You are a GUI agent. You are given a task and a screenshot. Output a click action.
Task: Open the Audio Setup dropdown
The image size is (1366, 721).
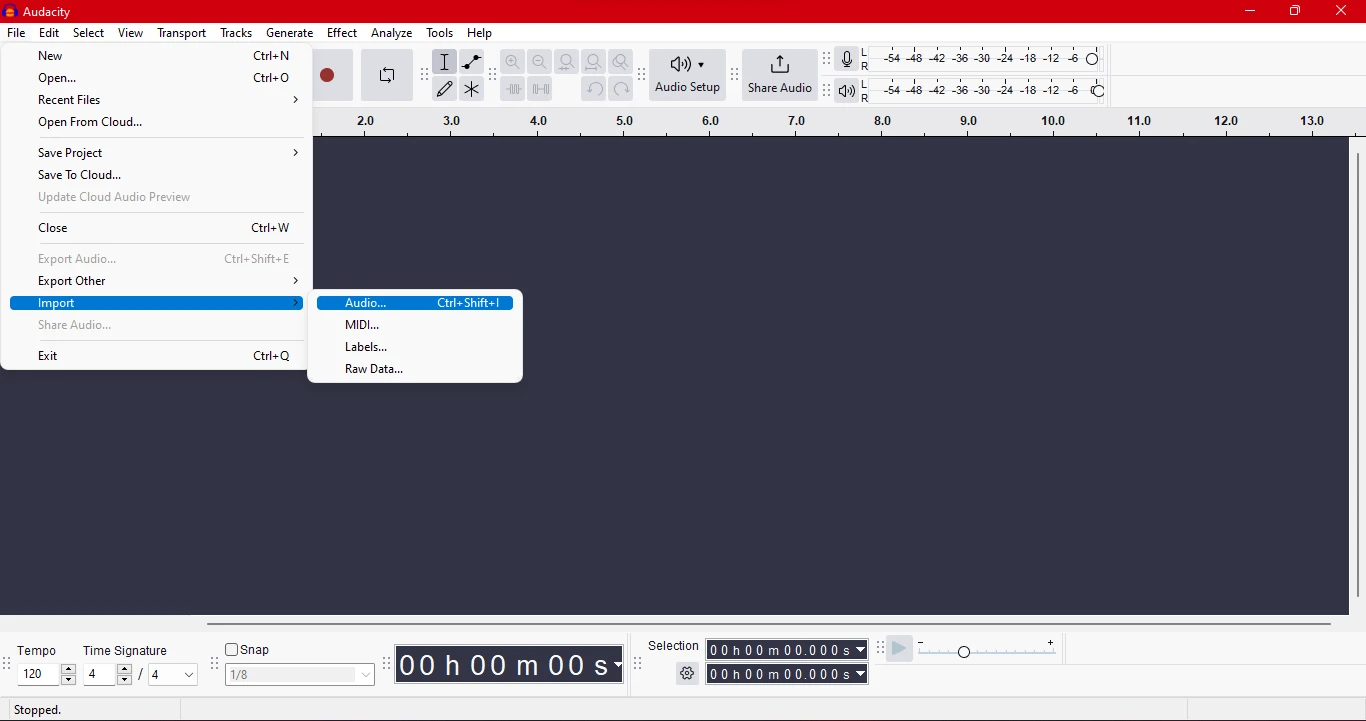pyautogui.click(x=688, y=76)
